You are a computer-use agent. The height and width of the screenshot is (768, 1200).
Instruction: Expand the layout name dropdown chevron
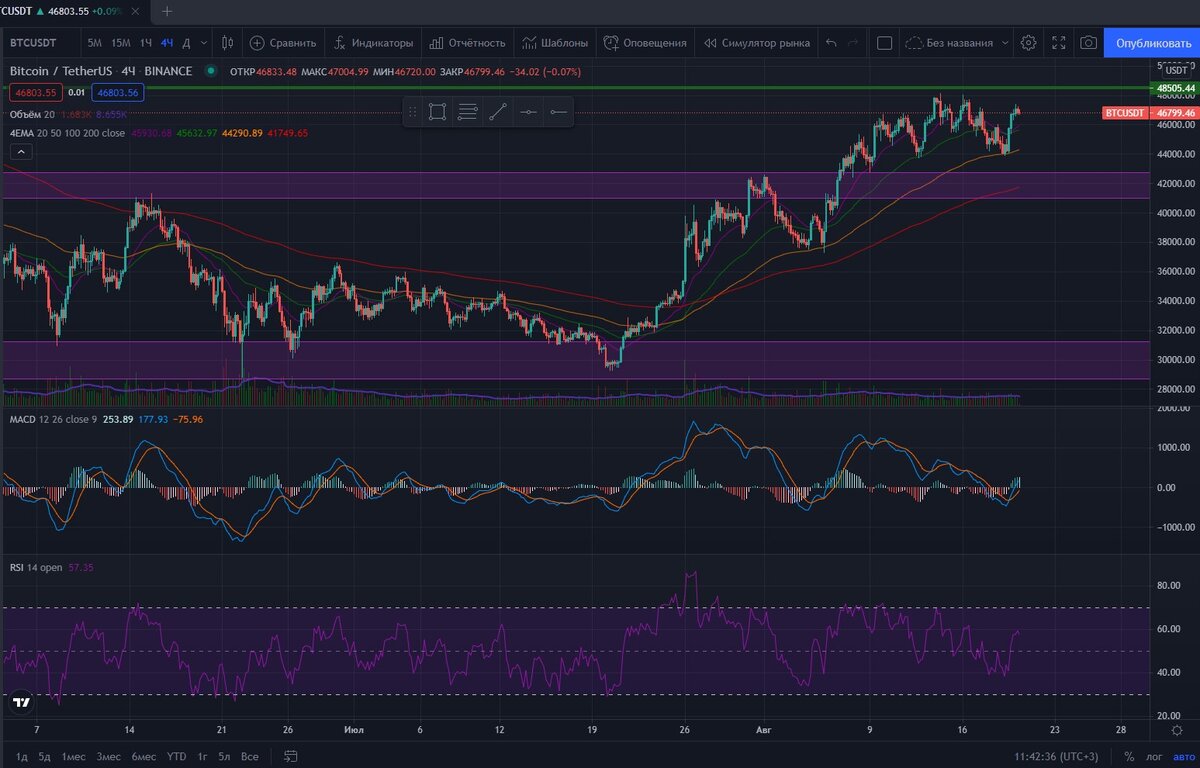[1004, 43]
